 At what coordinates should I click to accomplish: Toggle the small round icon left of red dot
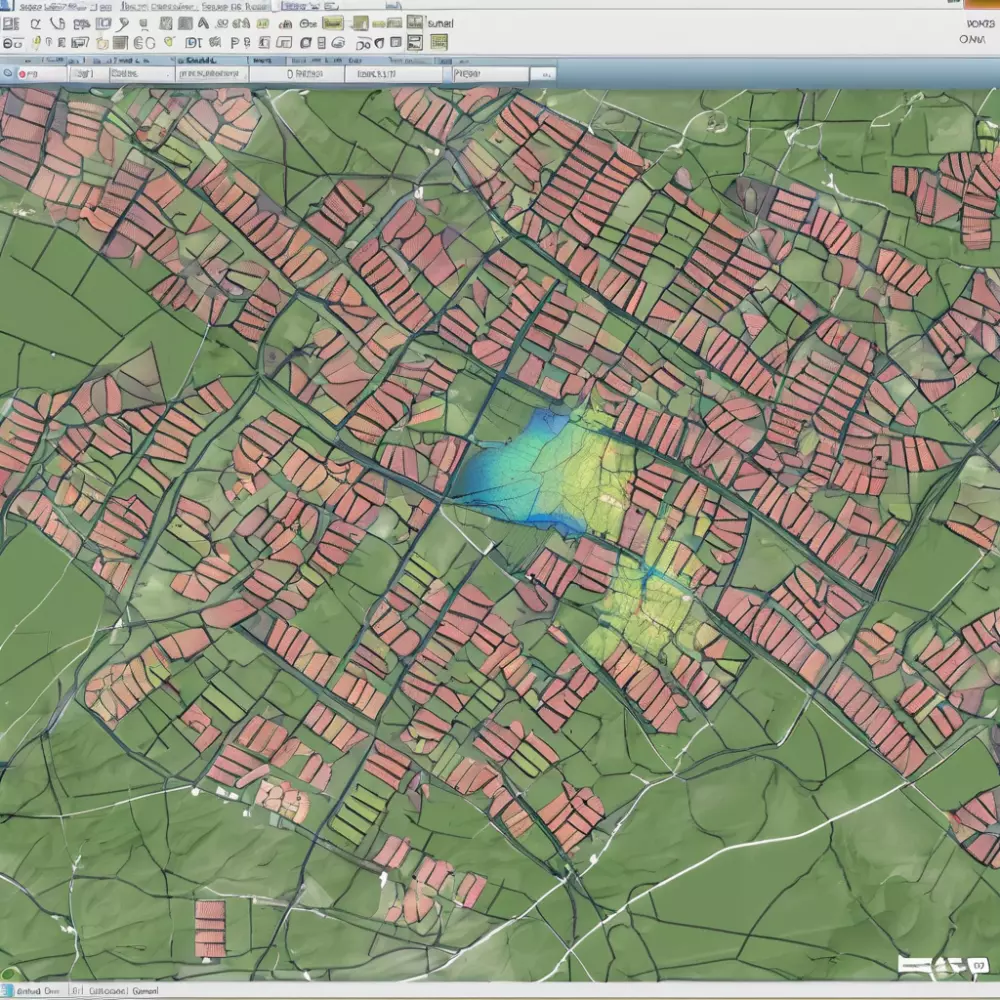point(9,74)
